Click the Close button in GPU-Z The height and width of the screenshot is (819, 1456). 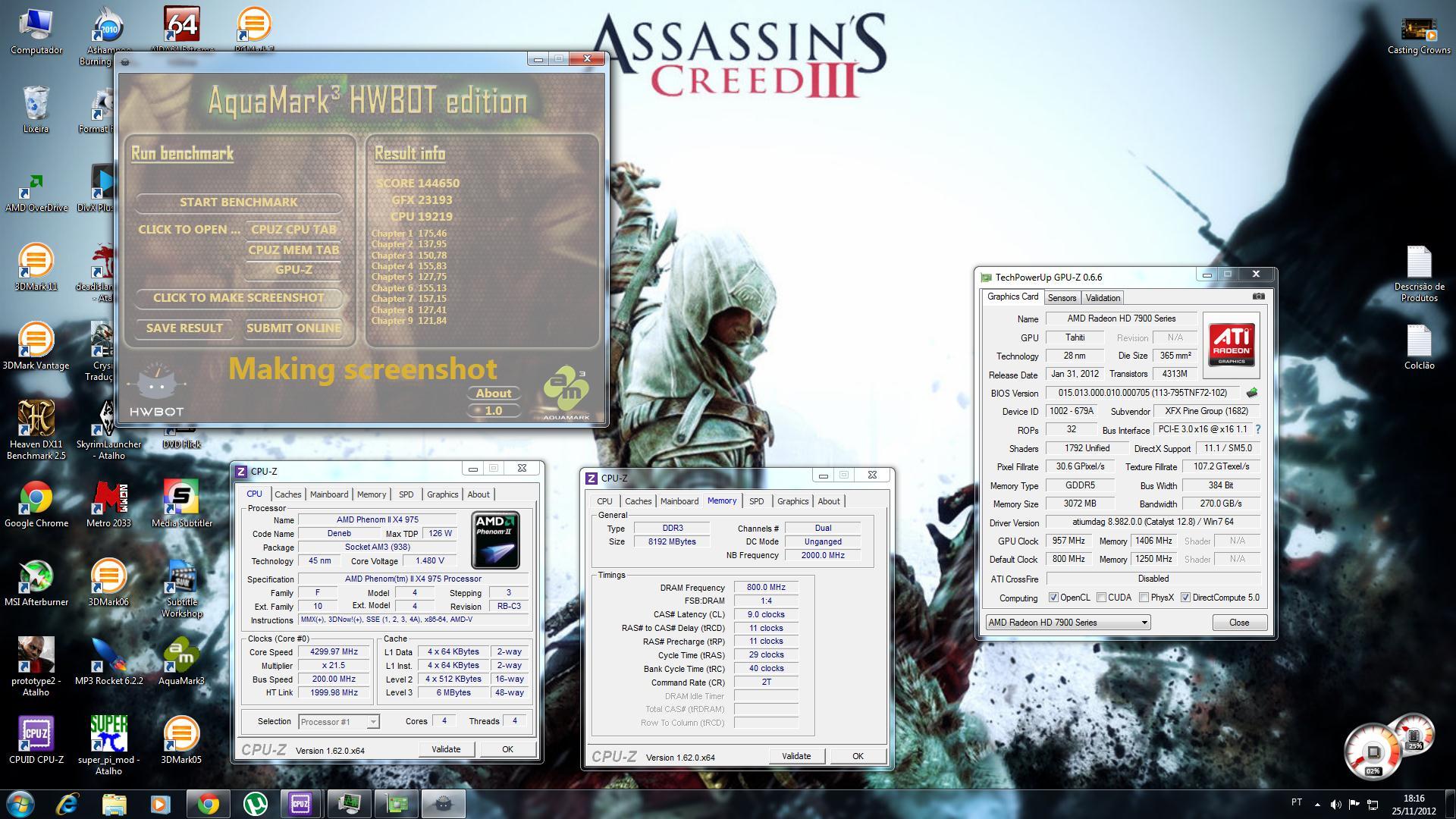(x=1239, y=623)
